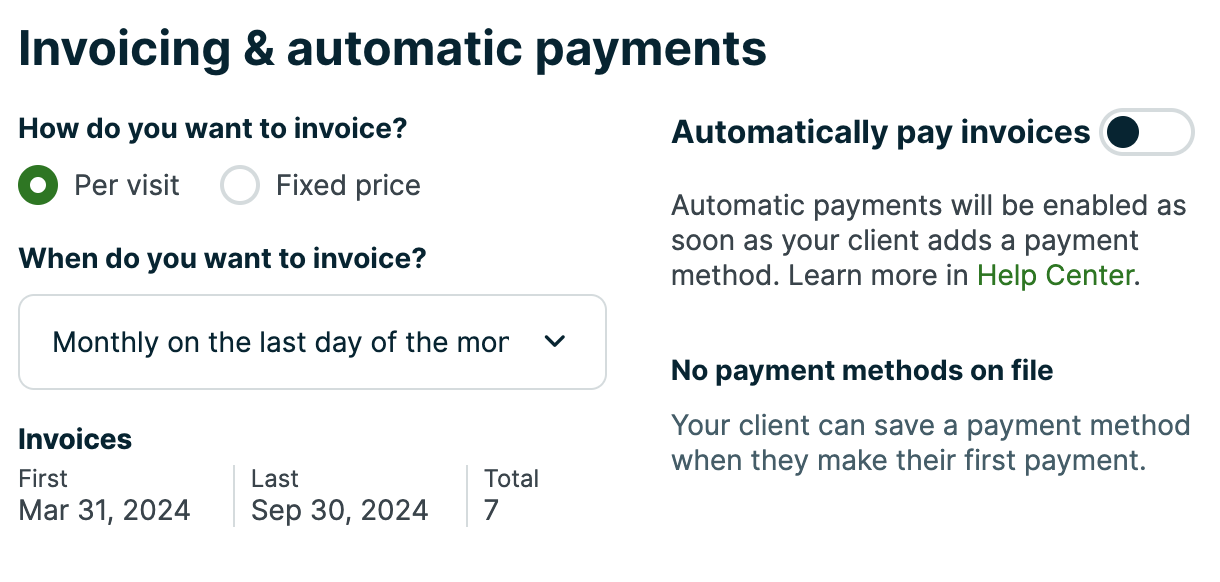Choose the Fixed price radio button
The width and height of the screenshot is (1220, 582).
coord(240,186)
